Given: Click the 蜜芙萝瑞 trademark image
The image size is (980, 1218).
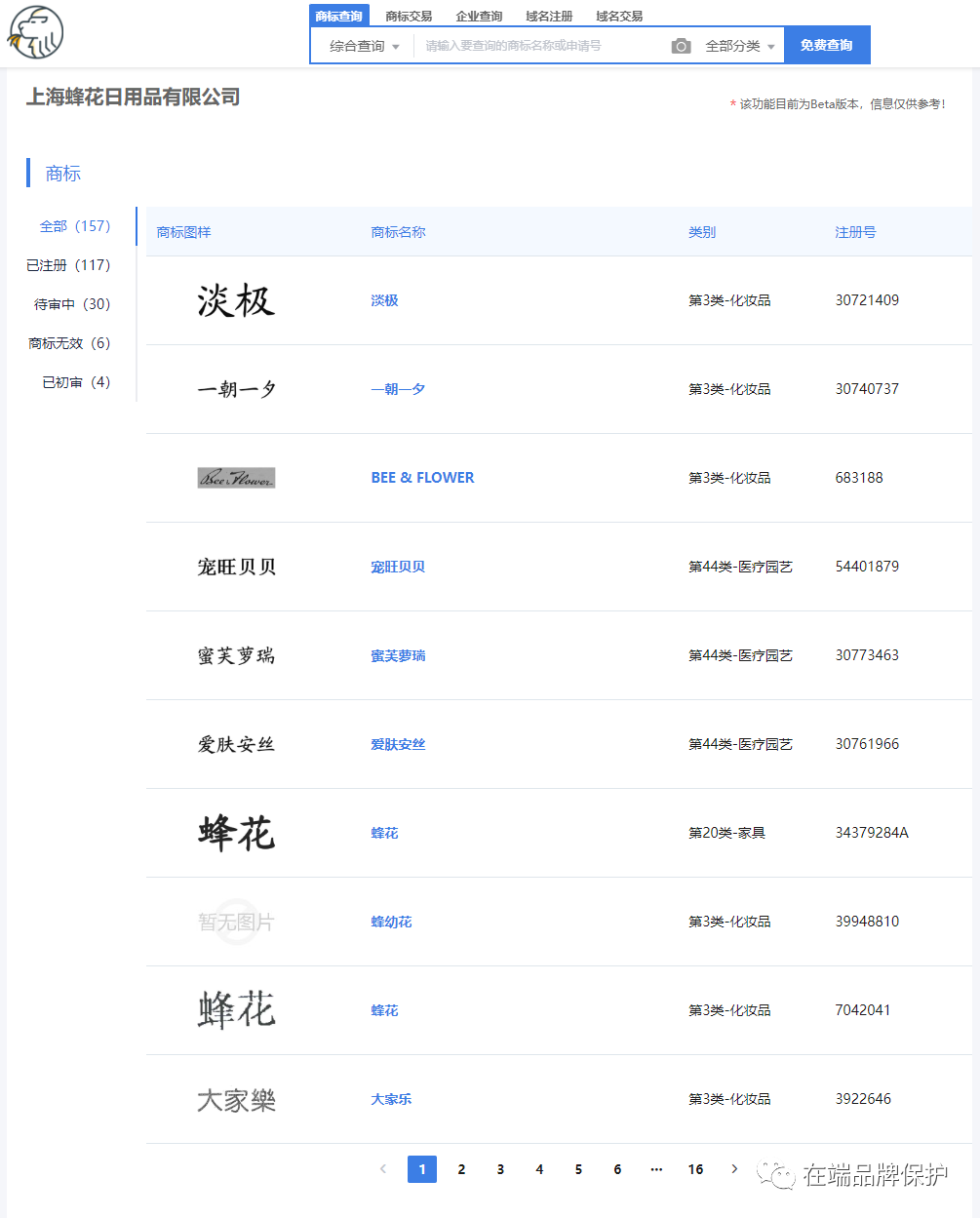Looking at the screenshot, I should [236, 655].
